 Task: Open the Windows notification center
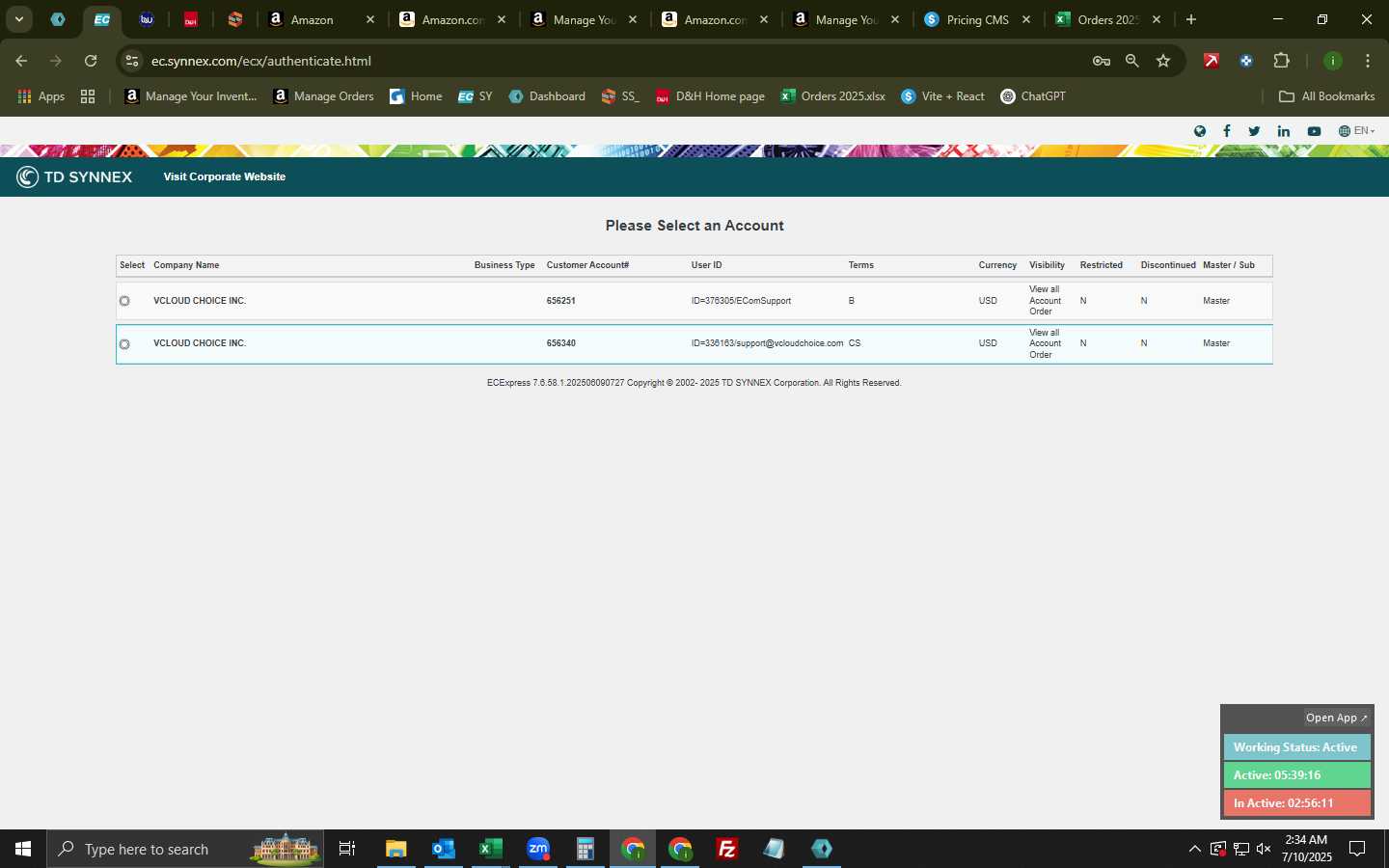click(1357, 849)
